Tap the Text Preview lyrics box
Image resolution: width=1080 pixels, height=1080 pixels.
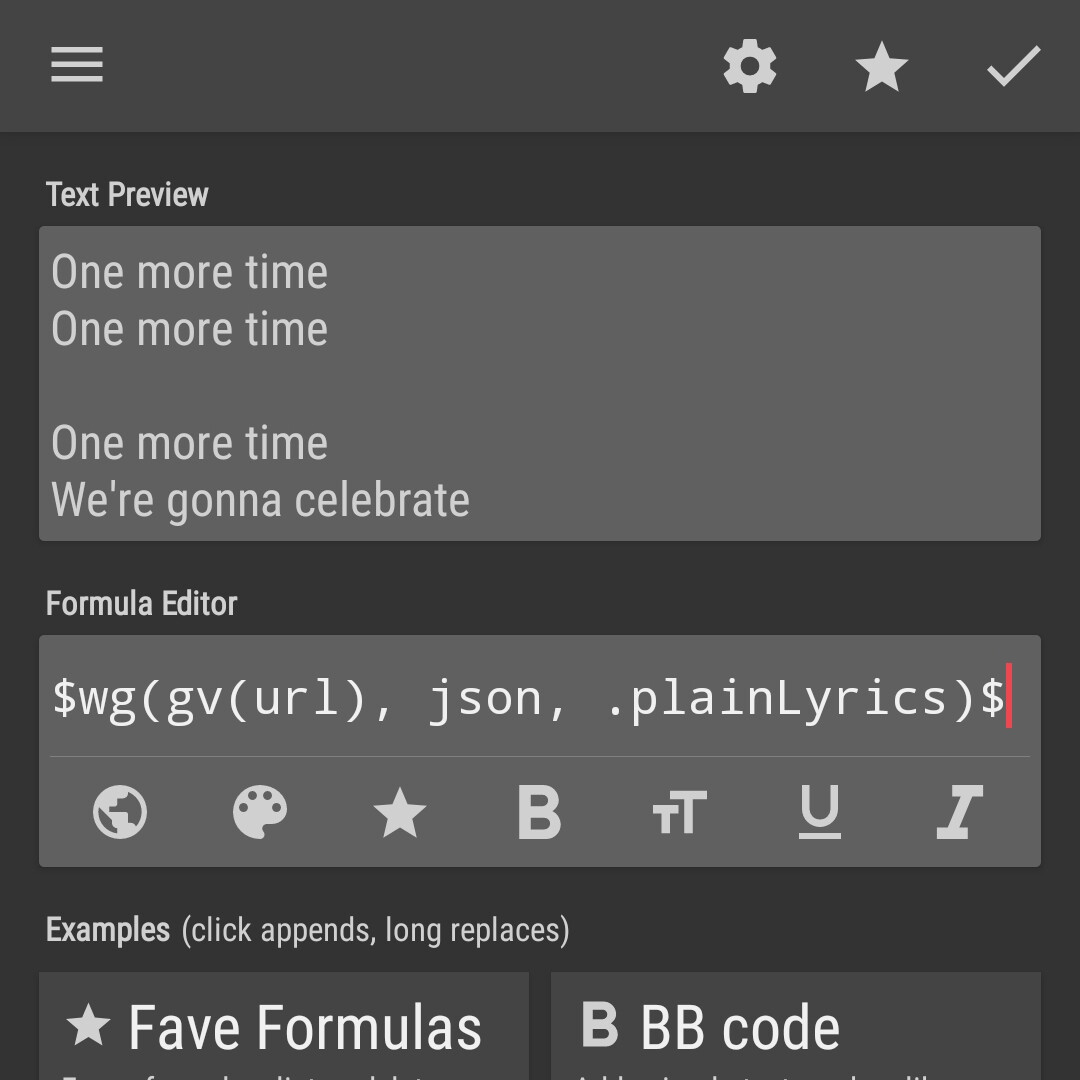tap(539, 383)
